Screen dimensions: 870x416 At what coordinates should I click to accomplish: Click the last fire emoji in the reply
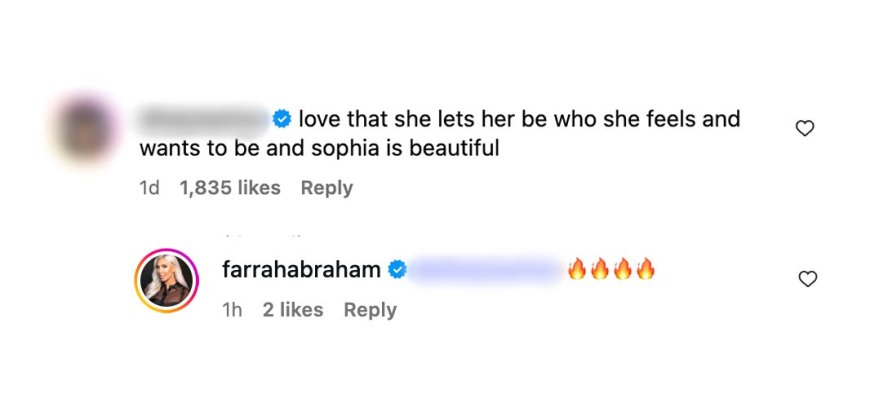(x=645, y=269)
